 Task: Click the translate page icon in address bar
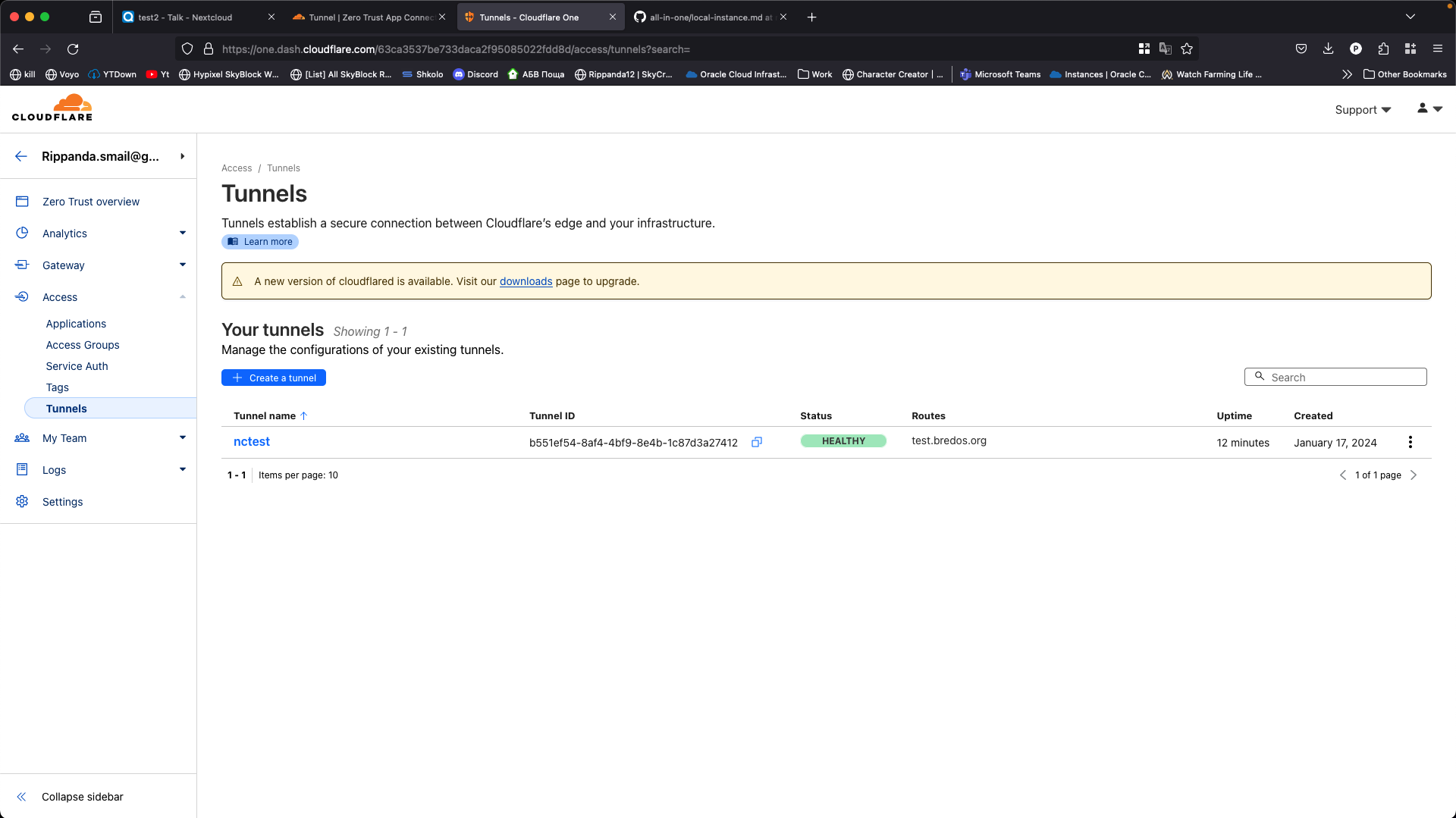click(1166, 49)
